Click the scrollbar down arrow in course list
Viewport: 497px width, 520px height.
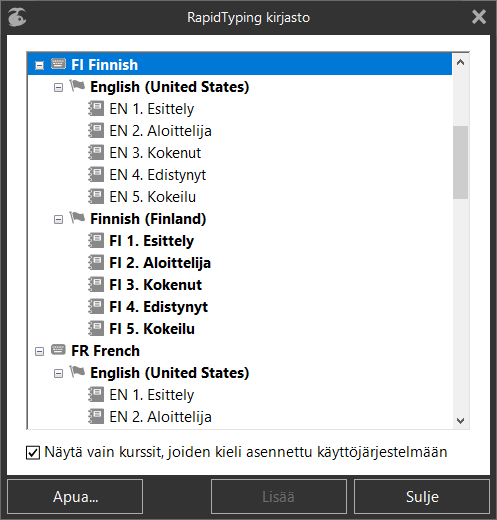coord(460,420)
